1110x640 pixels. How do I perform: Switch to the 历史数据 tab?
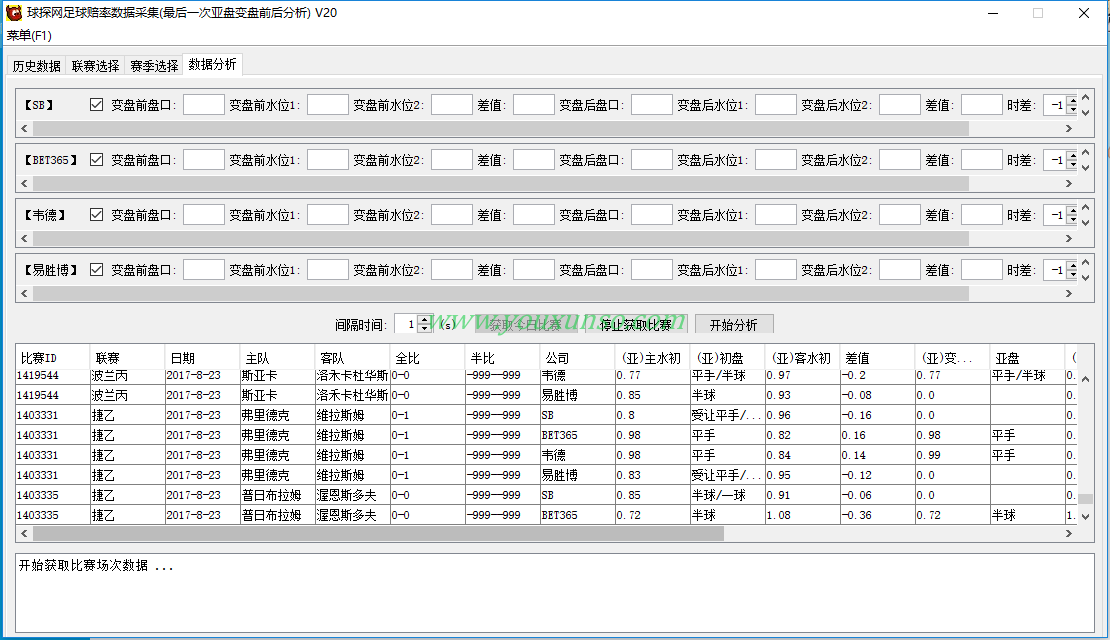coord(37,66)
